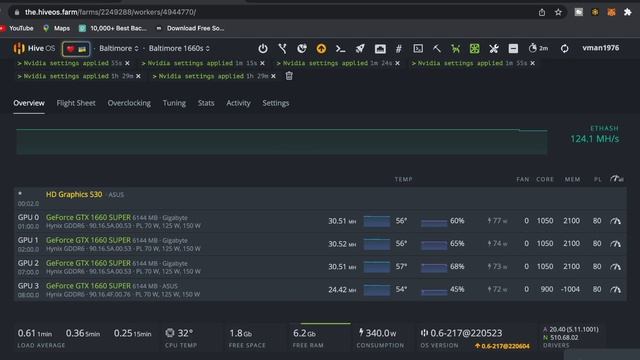Click the ETHASH hashrate graph

pos(282,142)
